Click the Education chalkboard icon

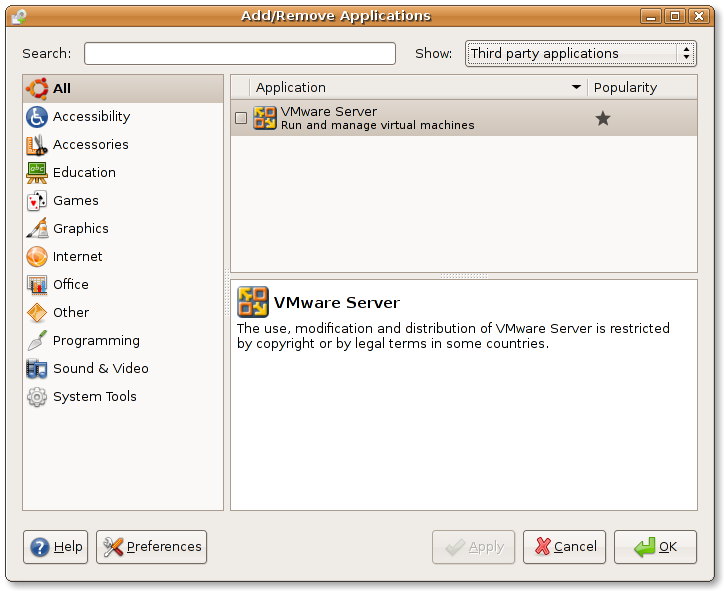click(36, 173)
